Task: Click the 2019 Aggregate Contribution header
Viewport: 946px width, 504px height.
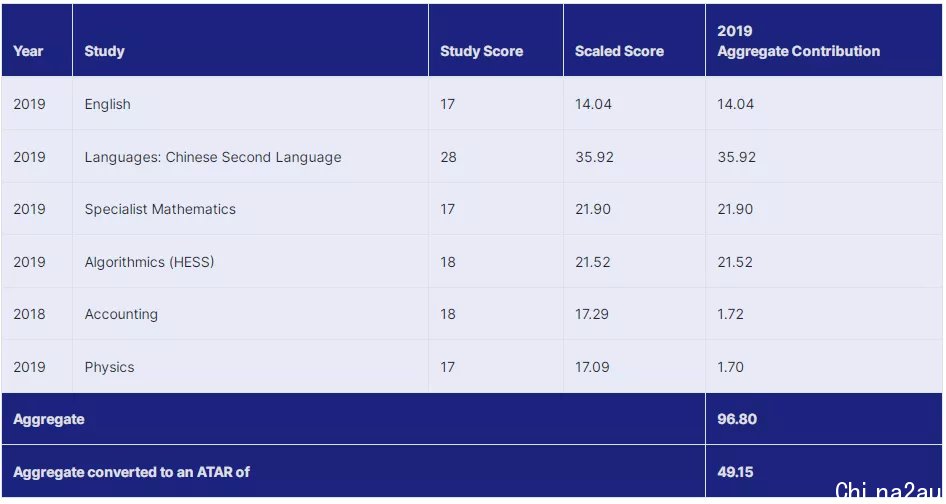Action: (x=798, y=41)
